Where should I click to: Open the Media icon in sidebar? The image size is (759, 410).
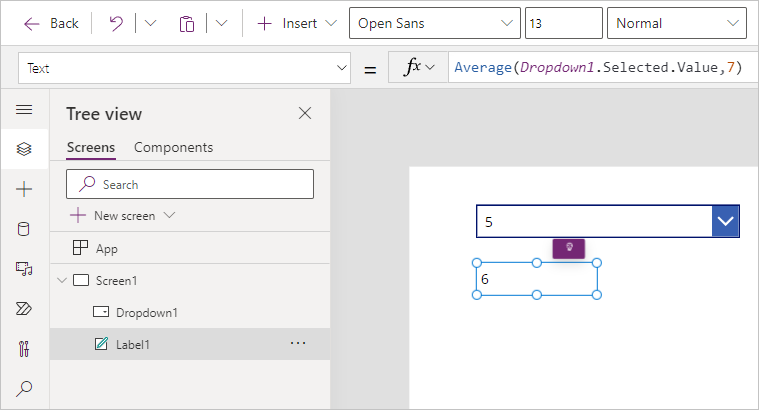pyautogui.click(x=24, y=268)
